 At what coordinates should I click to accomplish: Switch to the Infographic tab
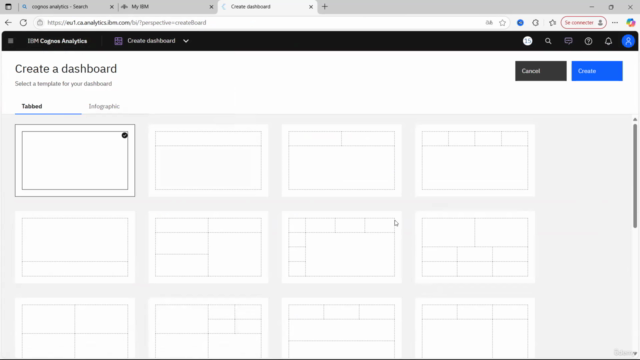104,106
